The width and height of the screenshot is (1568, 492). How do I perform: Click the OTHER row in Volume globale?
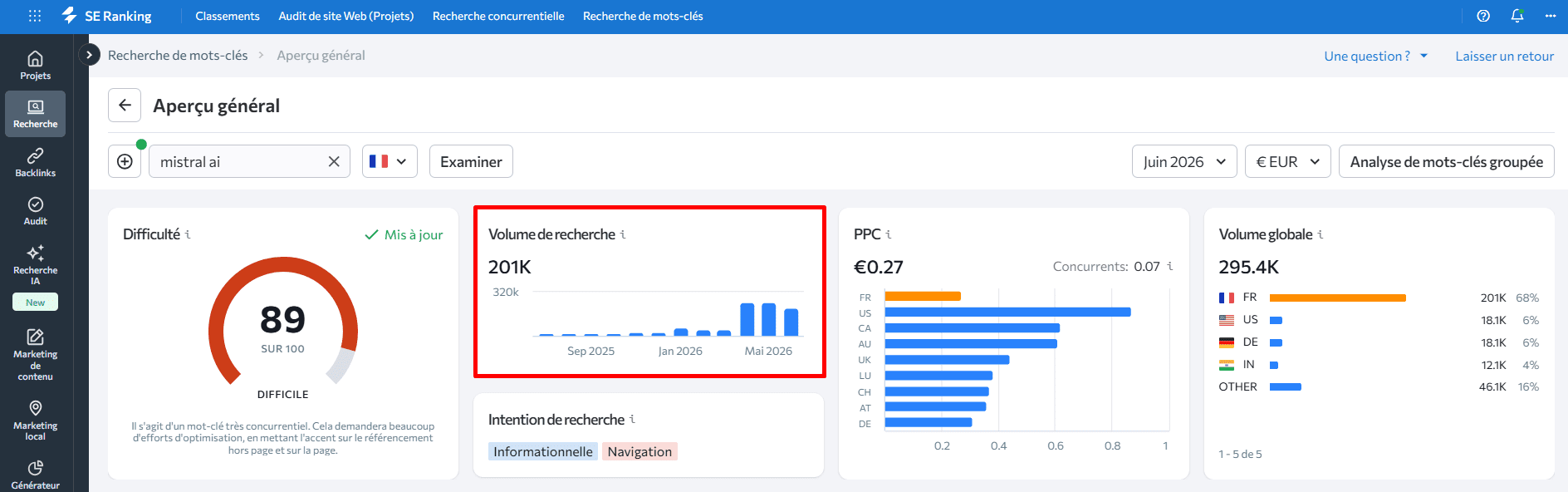coord(1379,386)
